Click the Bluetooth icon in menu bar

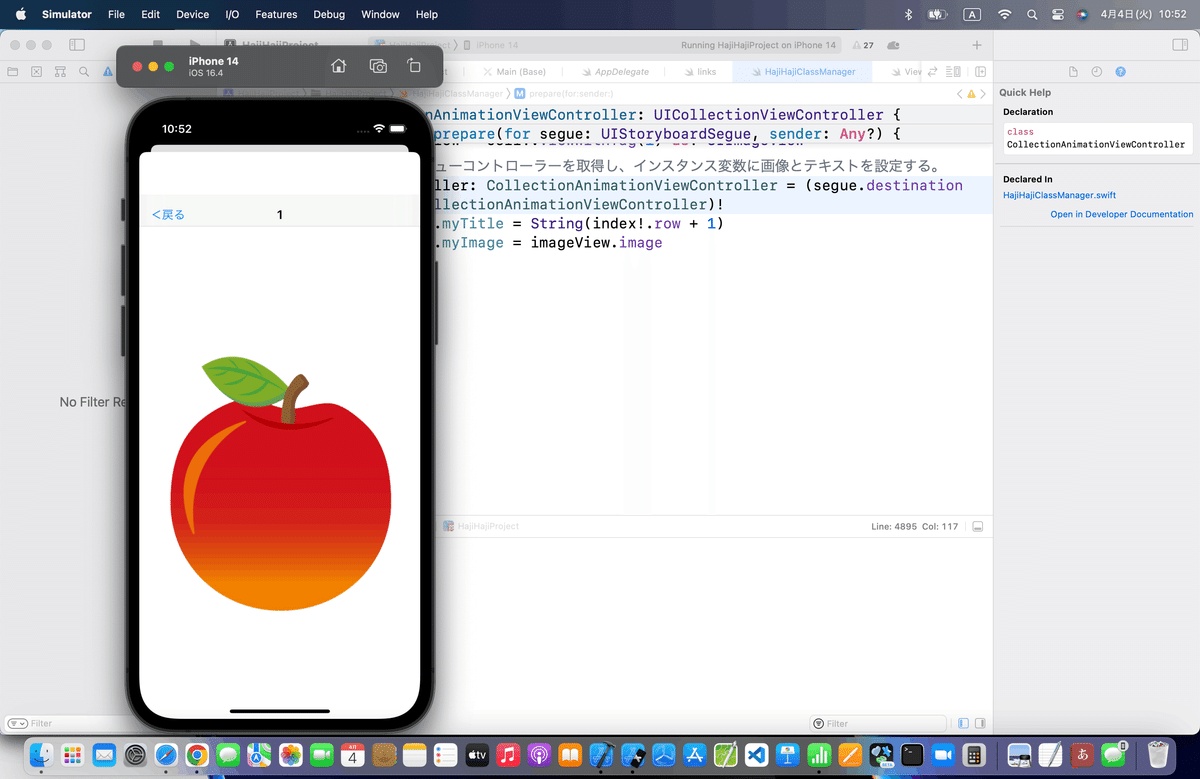coord(908,15)
